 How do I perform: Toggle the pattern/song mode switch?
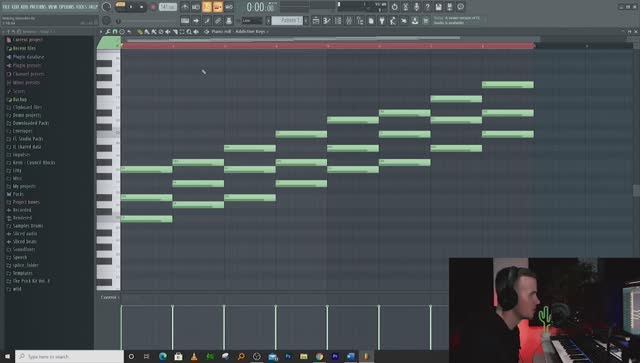pos(120,5)
